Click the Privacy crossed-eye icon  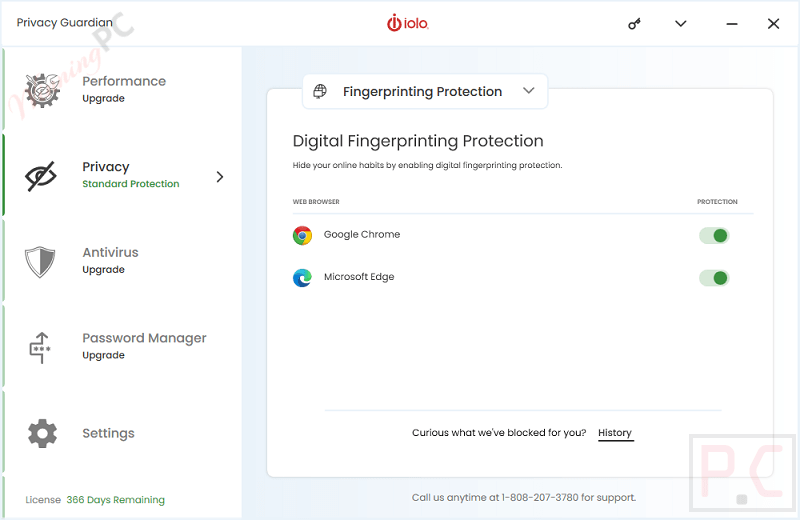[x=41, y=176]
